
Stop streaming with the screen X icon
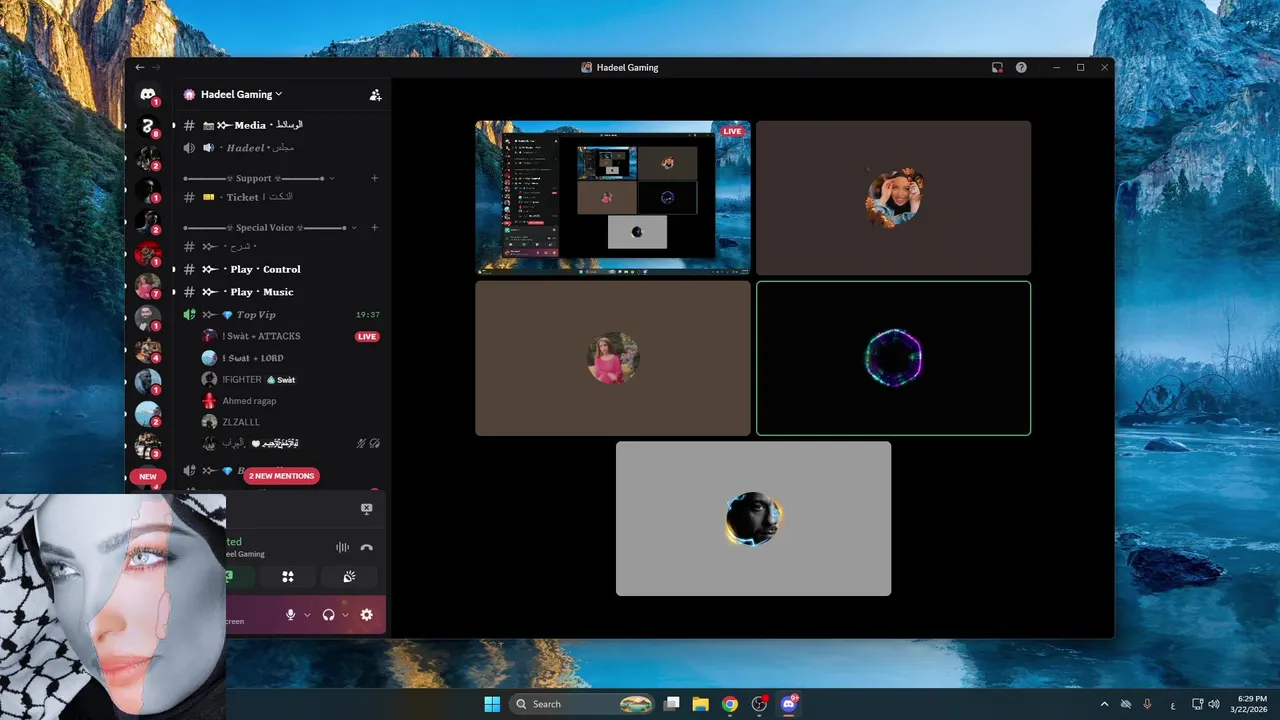point(366,509)
